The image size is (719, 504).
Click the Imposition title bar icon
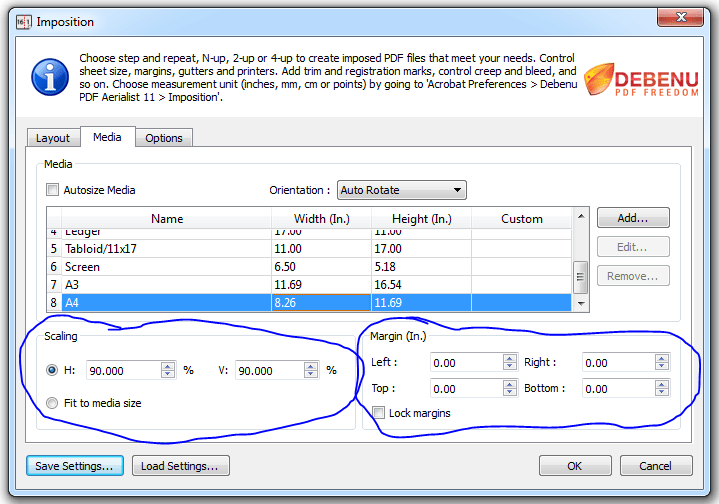23,22
